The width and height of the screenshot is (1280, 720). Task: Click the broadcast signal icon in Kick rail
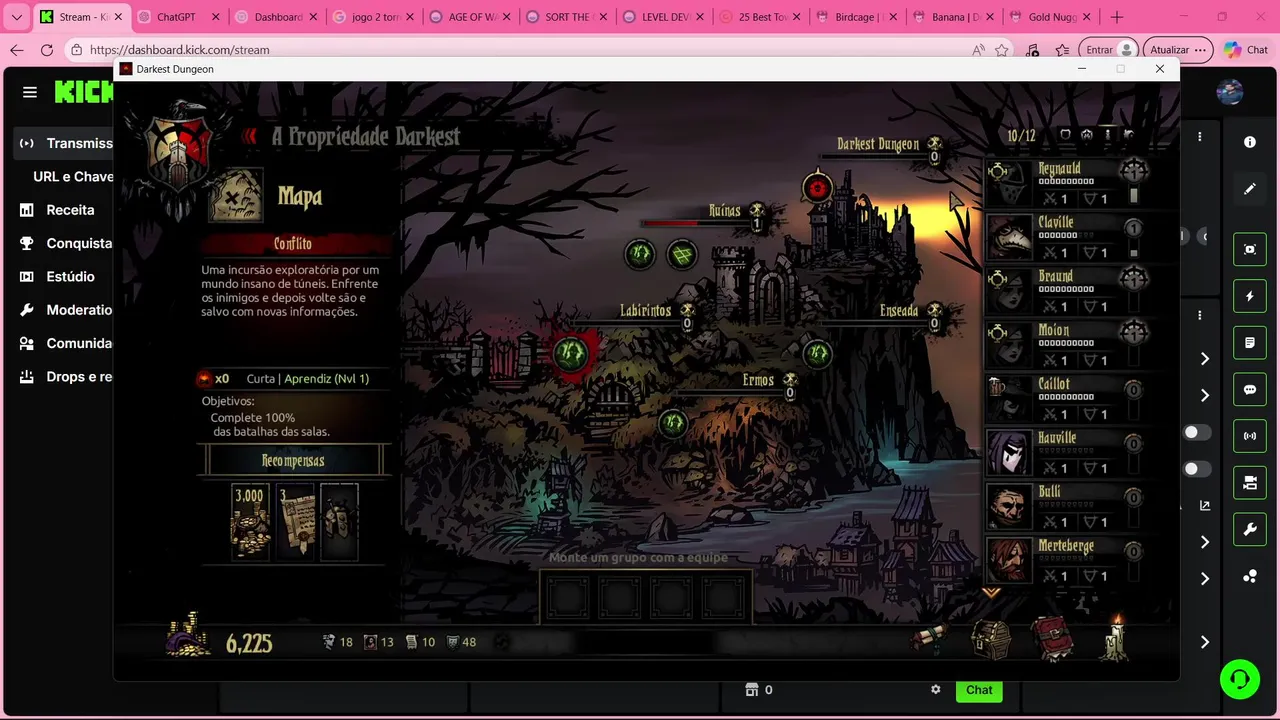[1250, 436]
